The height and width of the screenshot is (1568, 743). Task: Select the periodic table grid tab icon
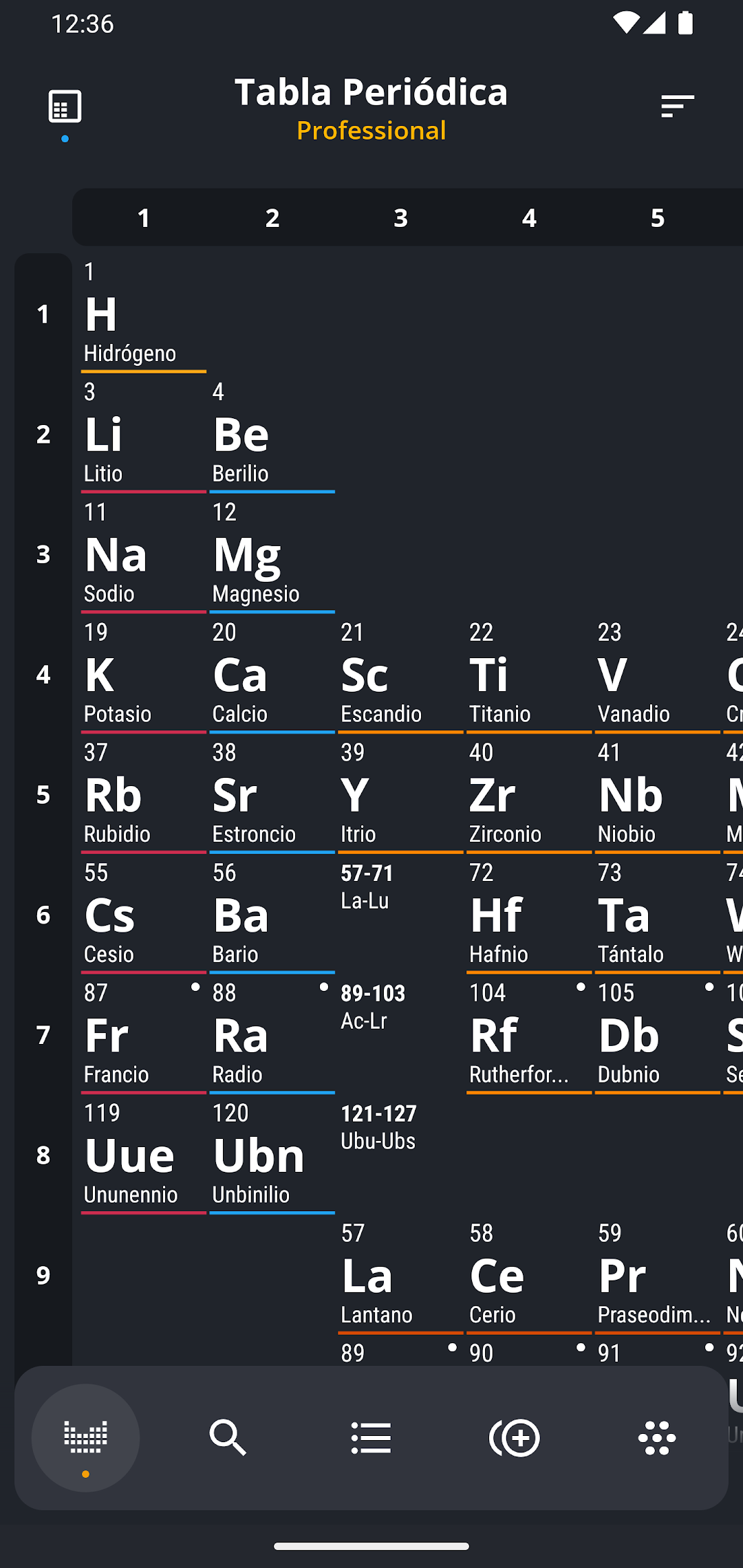click(x=85, y=1437)
